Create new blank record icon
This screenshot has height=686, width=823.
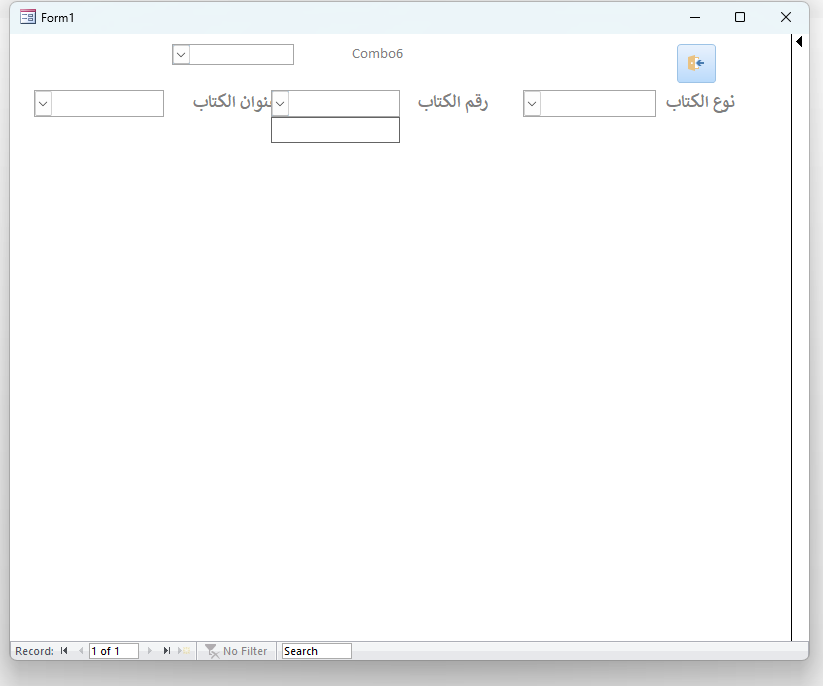coord(184,651)
